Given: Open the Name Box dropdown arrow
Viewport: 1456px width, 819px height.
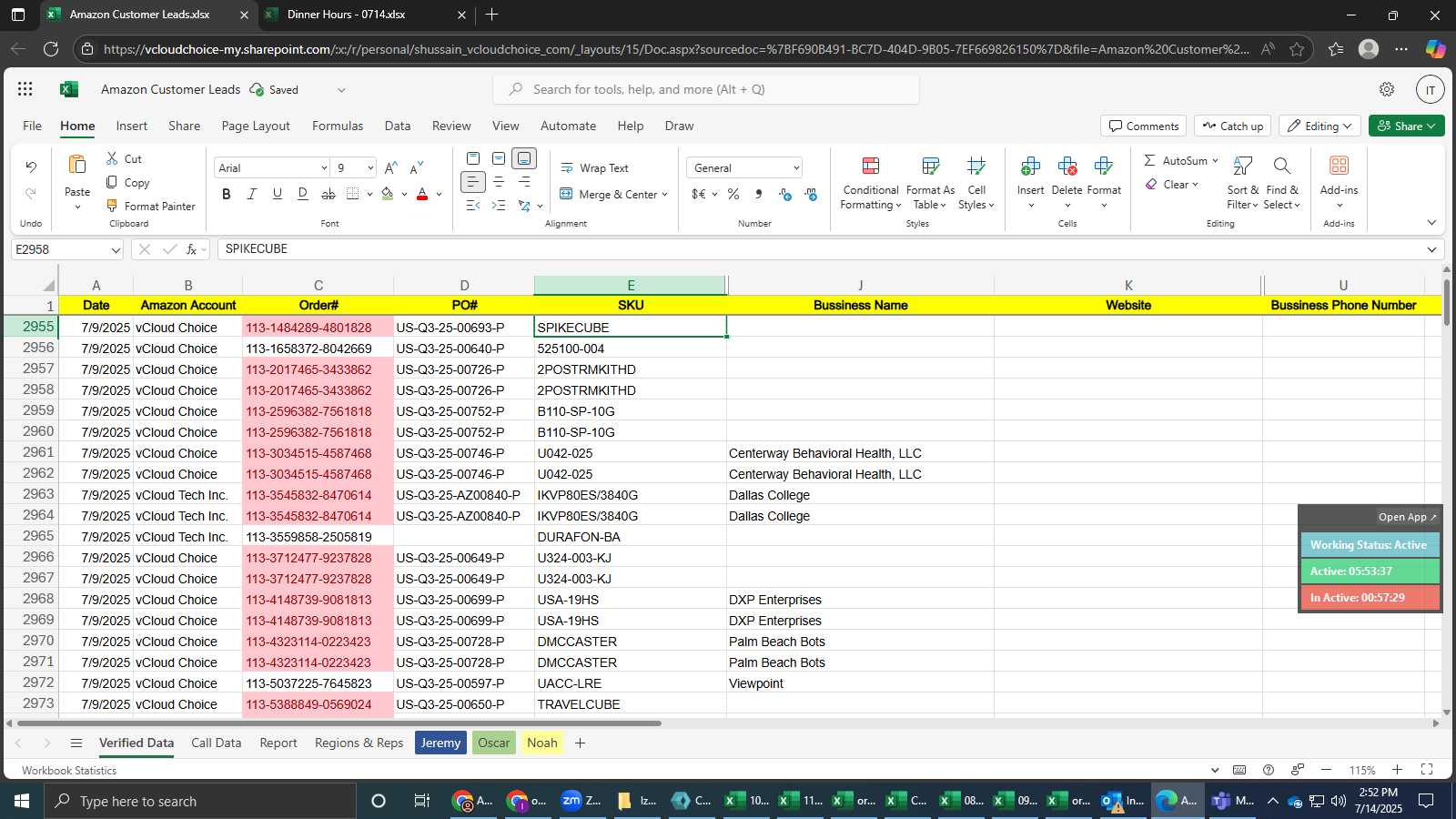Looking at the screenshot, I should (x=116, y=249).
